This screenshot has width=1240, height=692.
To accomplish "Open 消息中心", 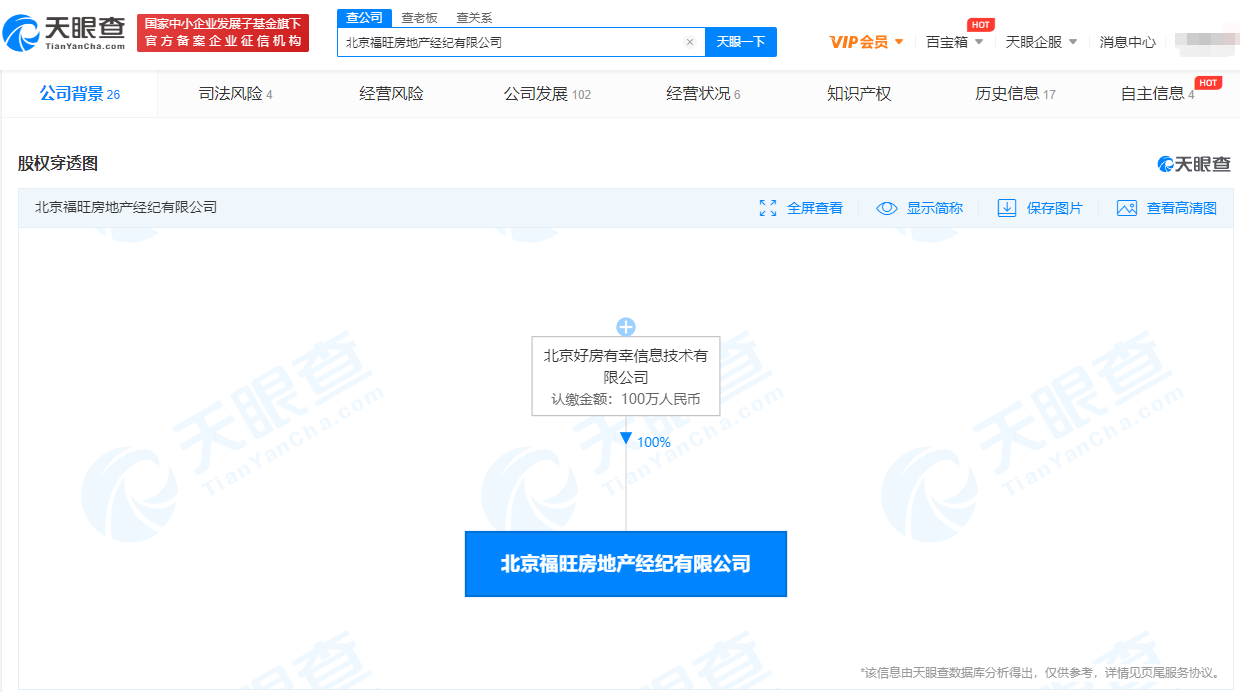I will [1127, 42].
